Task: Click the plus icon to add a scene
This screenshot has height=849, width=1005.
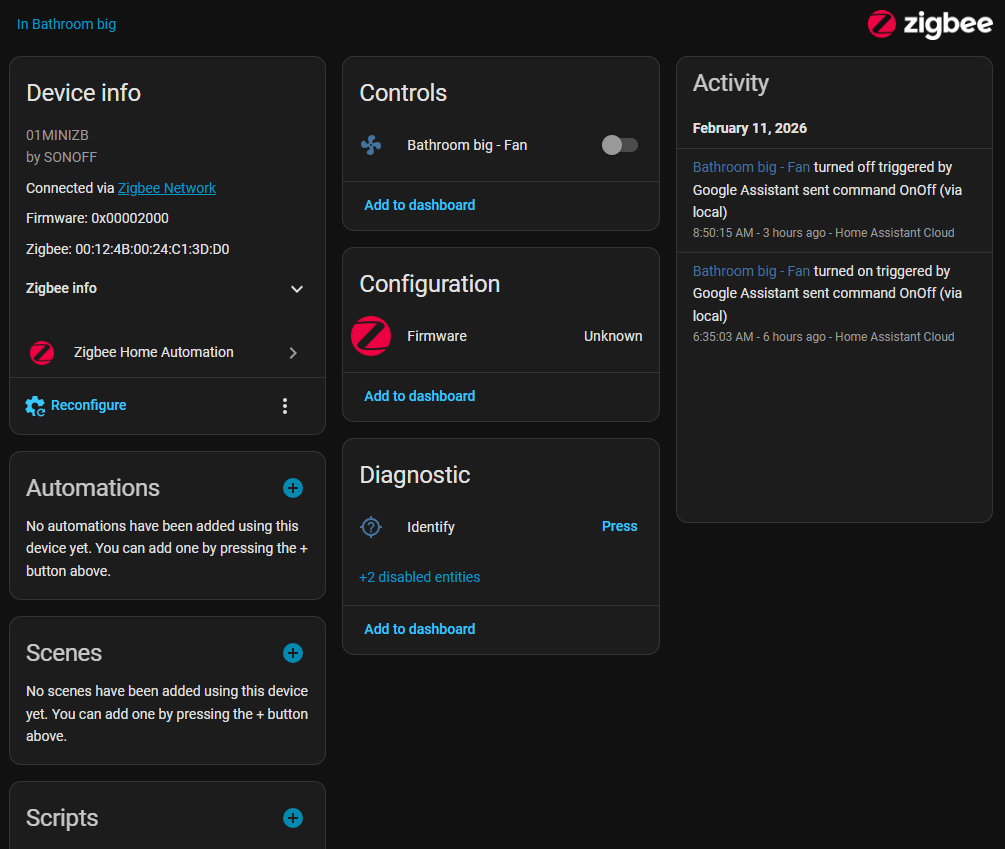Action: [293, 653]
